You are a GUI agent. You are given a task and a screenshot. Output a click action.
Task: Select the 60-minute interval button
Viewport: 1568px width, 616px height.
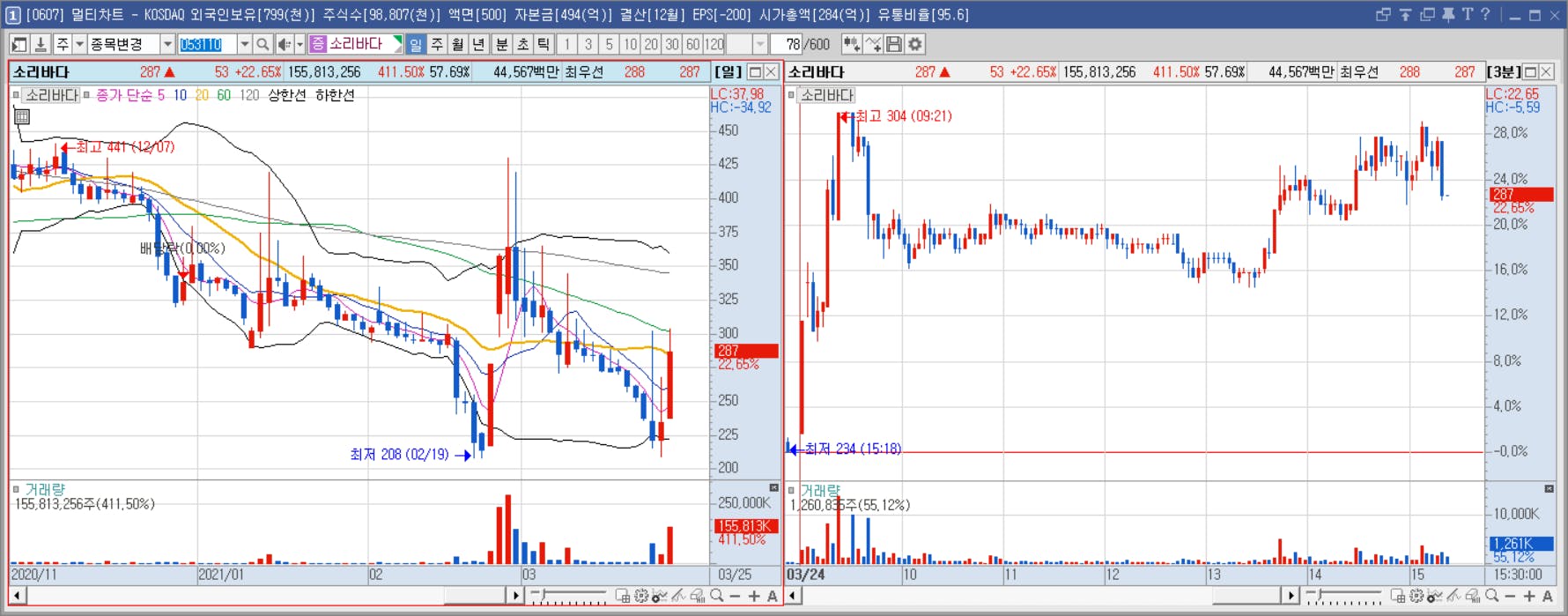click(x=693, y=44)
